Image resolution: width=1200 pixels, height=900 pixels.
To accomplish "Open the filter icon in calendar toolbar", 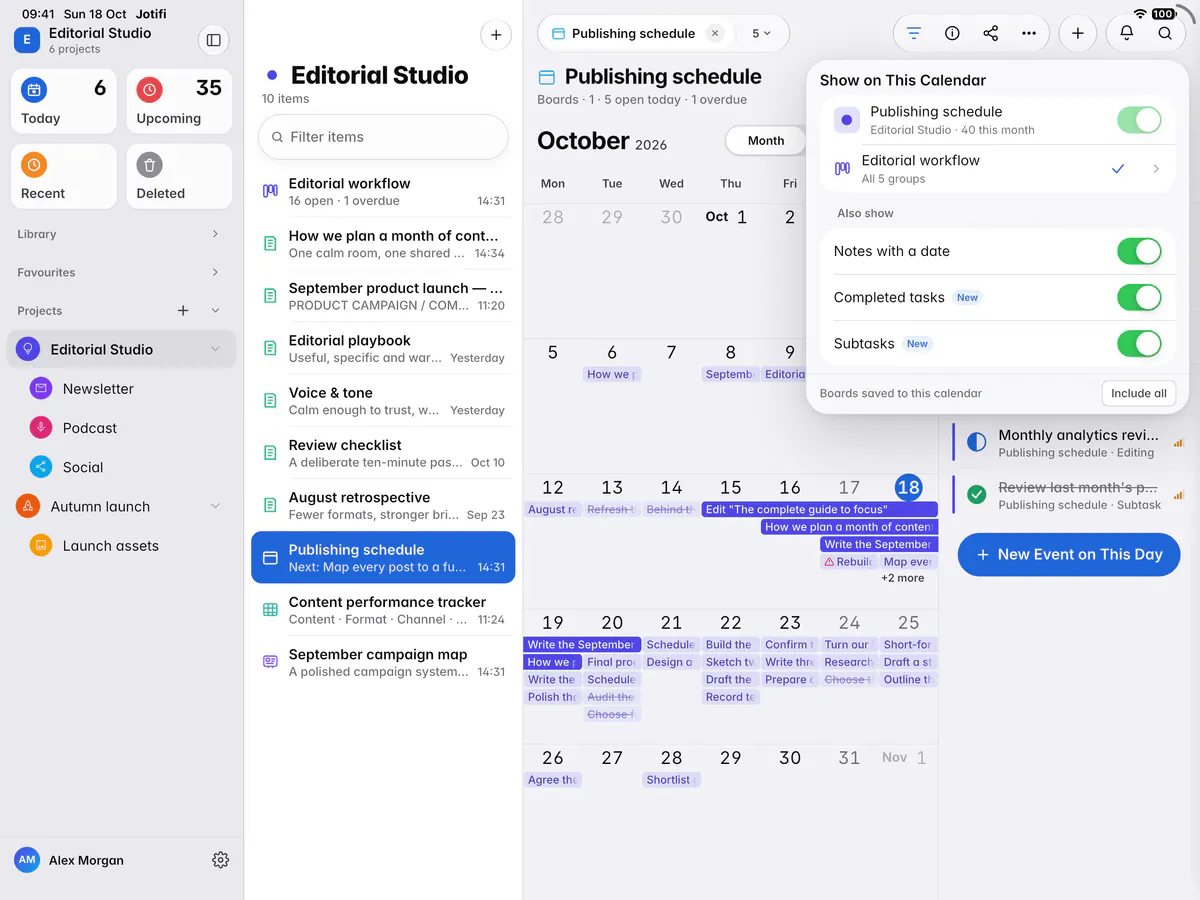I will [x=914, y=33].
